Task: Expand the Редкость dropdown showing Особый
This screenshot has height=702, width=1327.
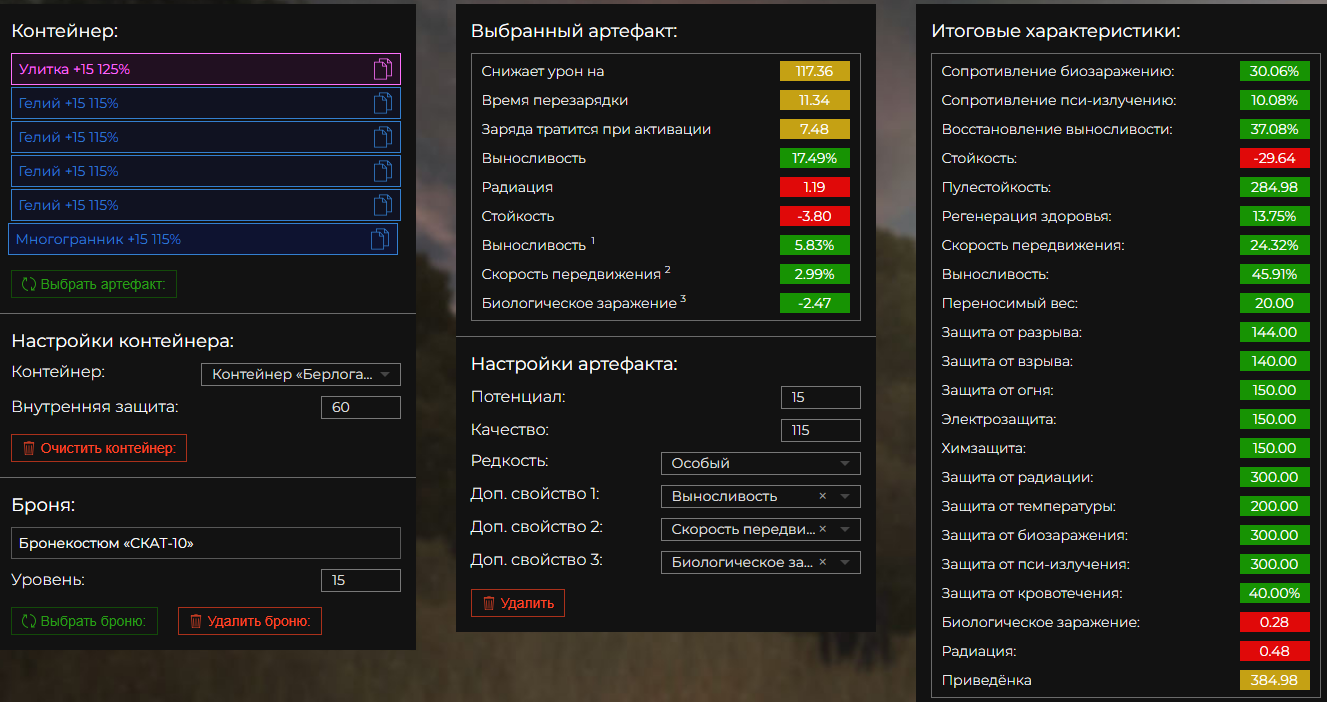Action: click(760, 463)
